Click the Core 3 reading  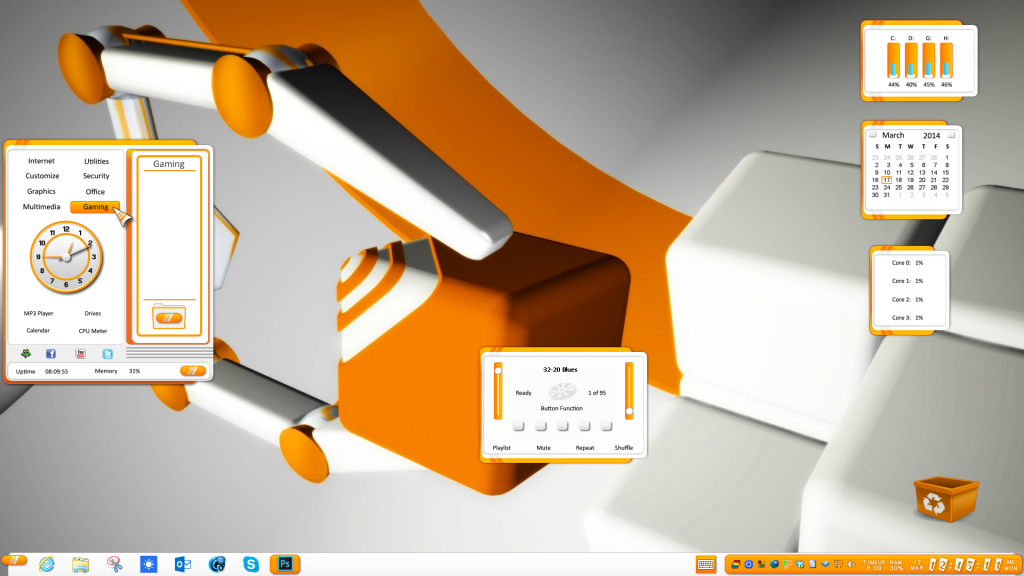coord(908,317)
